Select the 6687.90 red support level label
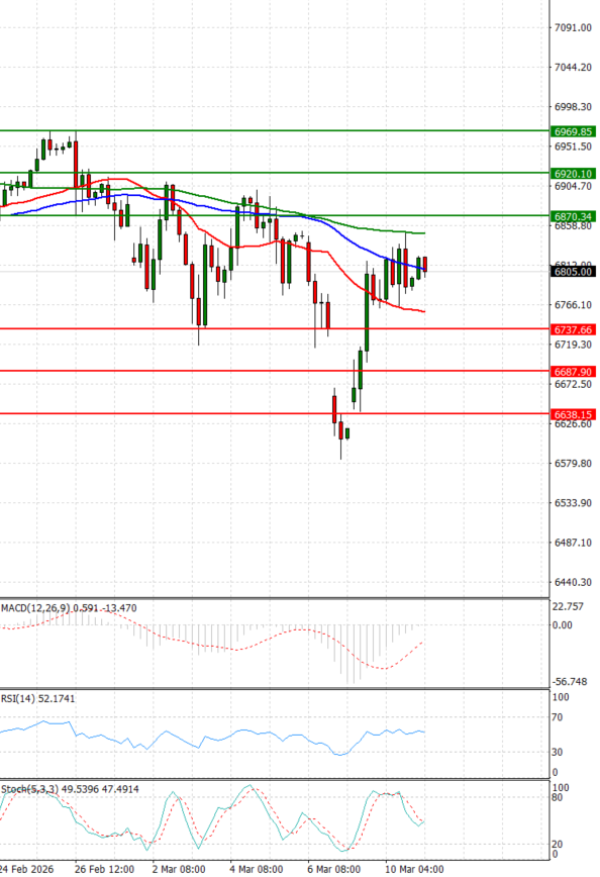 (x=573, y=372)
